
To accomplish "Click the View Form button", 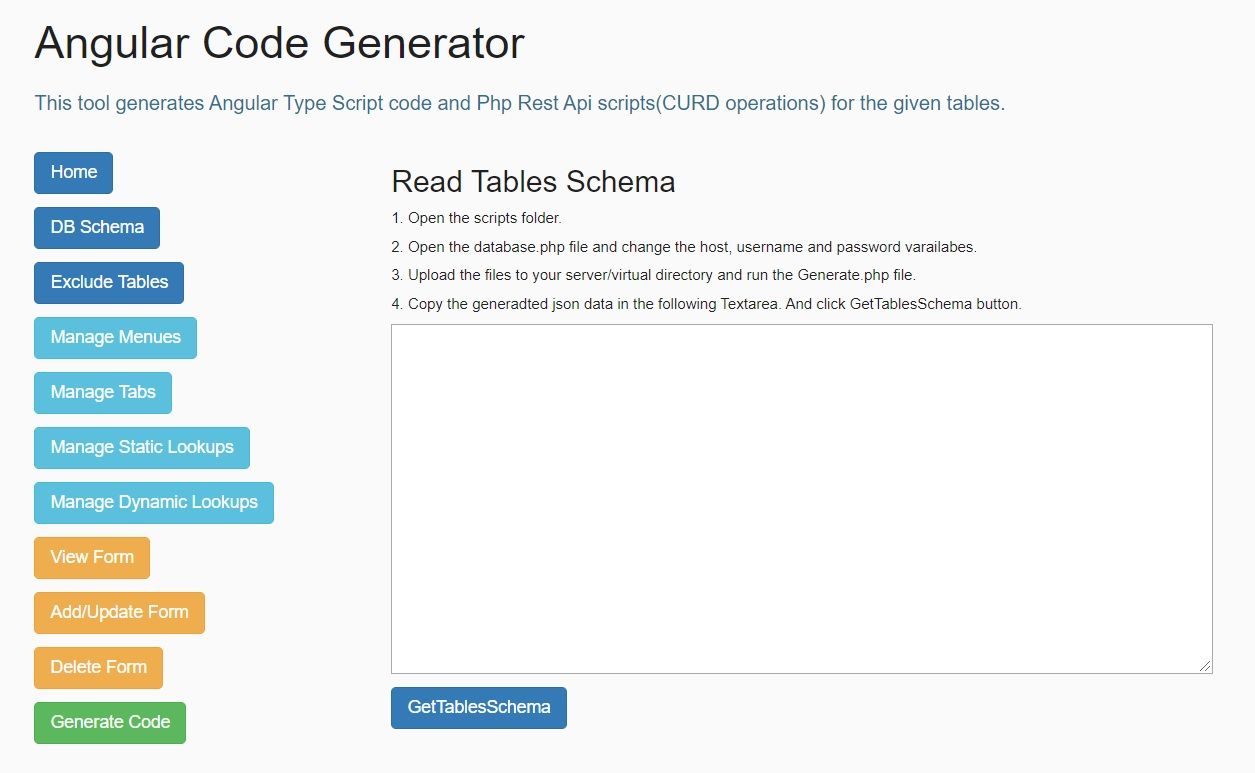I will (x=92, y=558).
